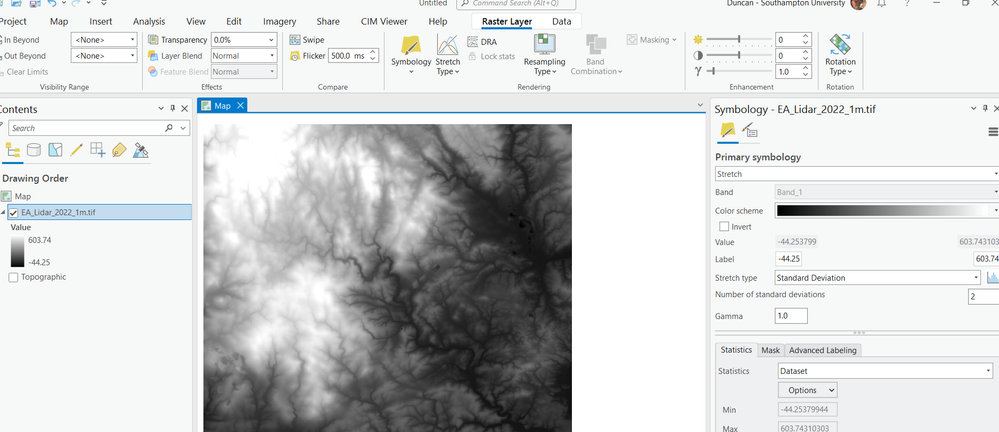Open the Layer Blend mode dropdown
999x432 pixels.
(x=272, y=56)
